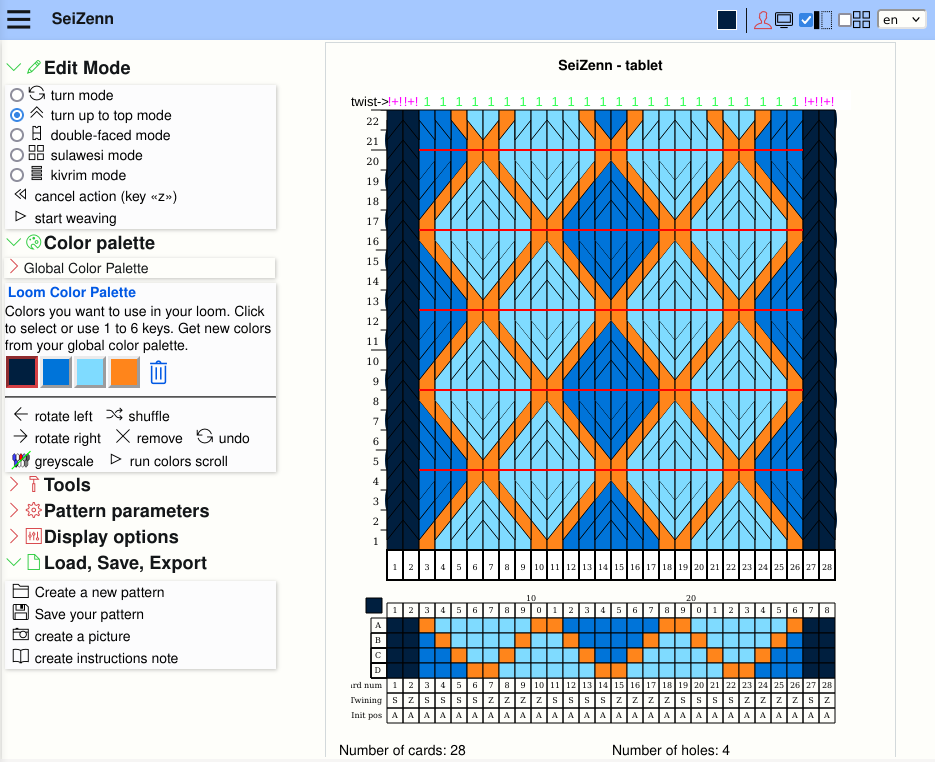Select the orange loom color swatch
Image resolution: width=935 pixels, height=762 pixels.
coord(124,371)
